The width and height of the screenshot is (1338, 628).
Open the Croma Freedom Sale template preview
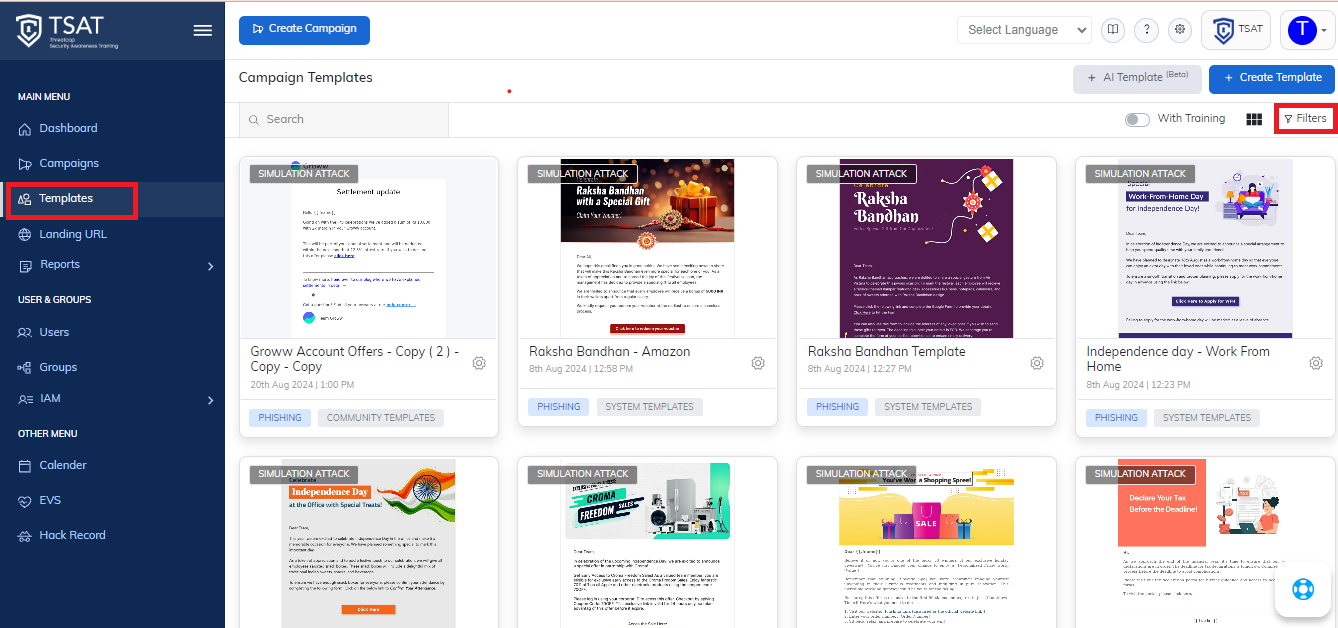click(x=647, y=543)
